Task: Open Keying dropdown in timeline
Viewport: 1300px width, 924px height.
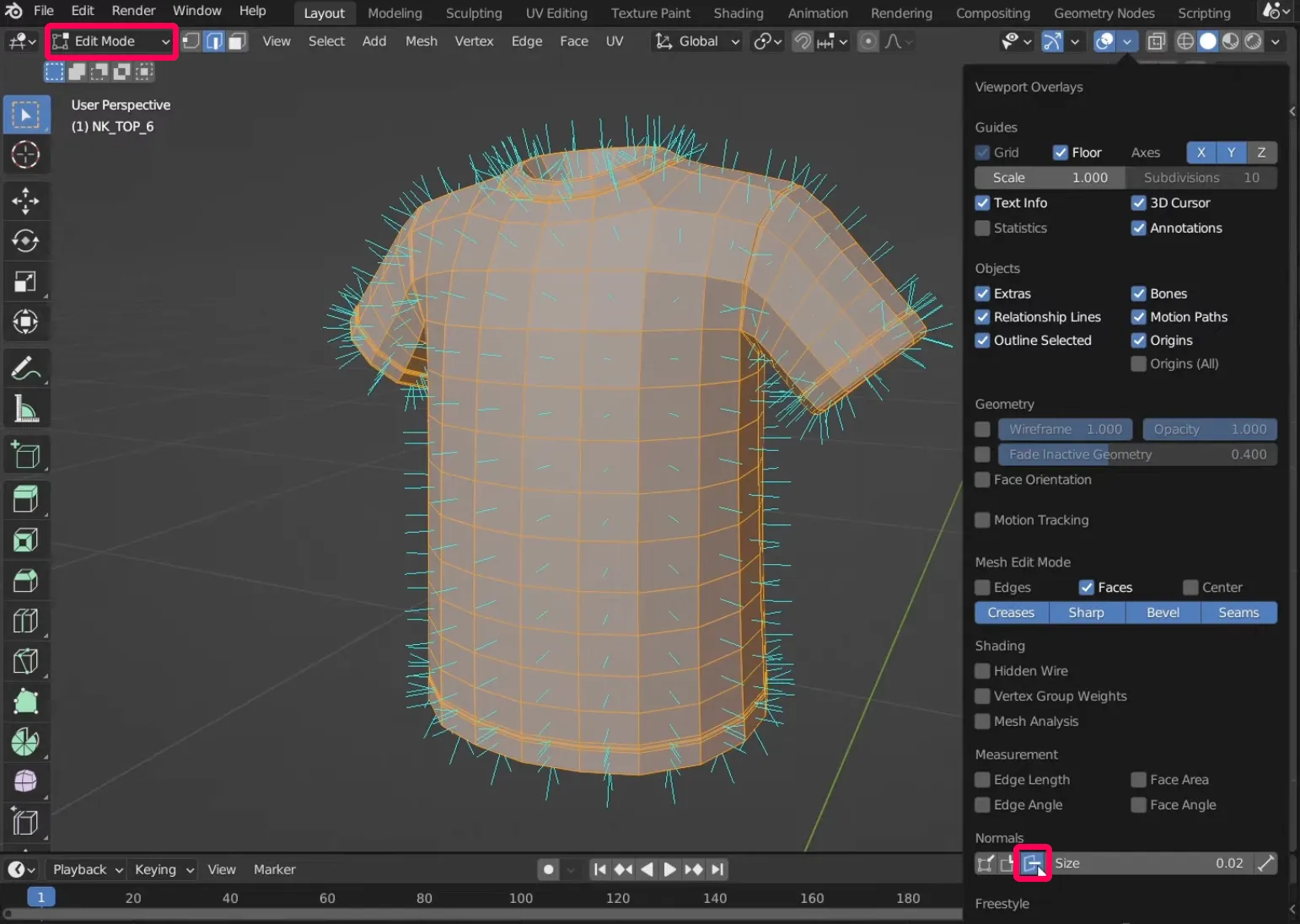Action: (164, 869)
